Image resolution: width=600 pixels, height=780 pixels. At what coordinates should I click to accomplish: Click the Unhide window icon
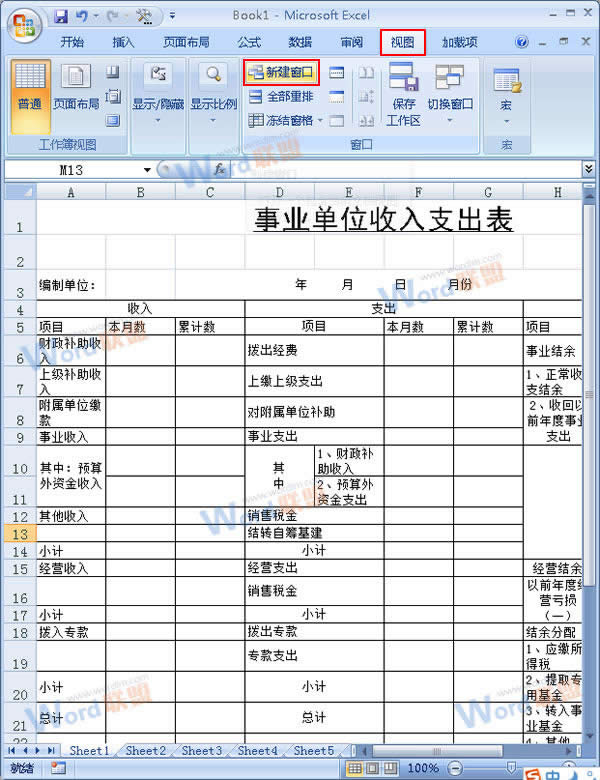(336, 120)
